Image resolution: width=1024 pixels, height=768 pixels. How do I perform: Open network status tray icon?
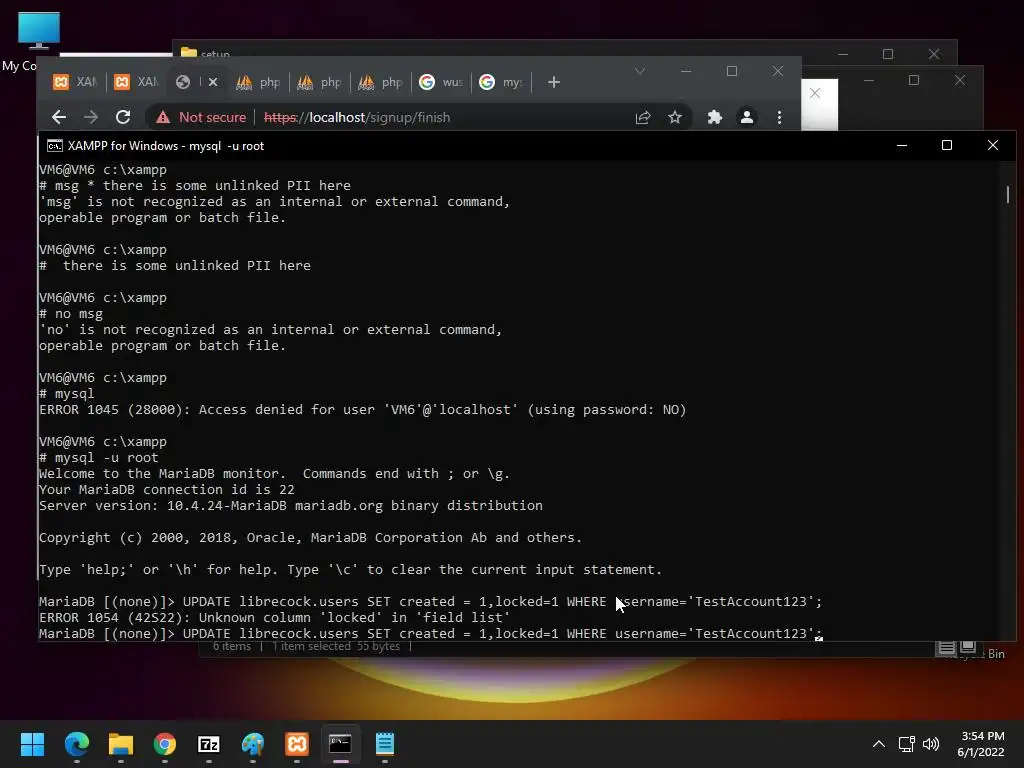tap(906, 744)
